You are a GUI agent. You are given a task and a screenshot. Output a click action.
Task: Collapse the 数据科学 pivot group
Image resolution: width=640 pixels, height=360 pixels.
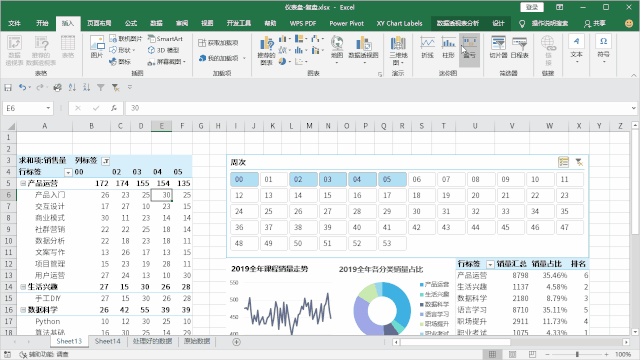pos(23,310)
